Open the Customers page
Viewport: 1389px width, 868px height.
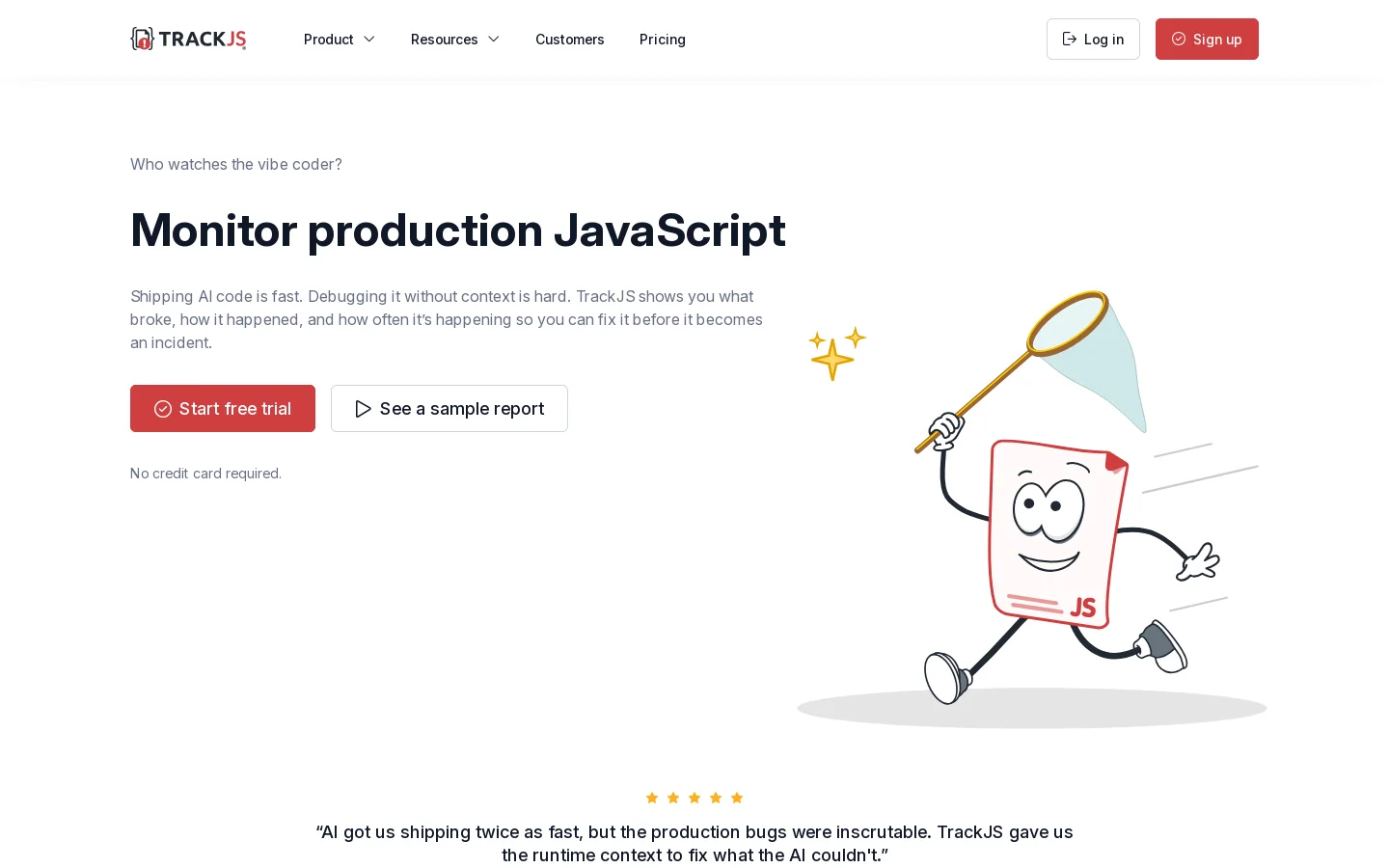tap(570, 40)
